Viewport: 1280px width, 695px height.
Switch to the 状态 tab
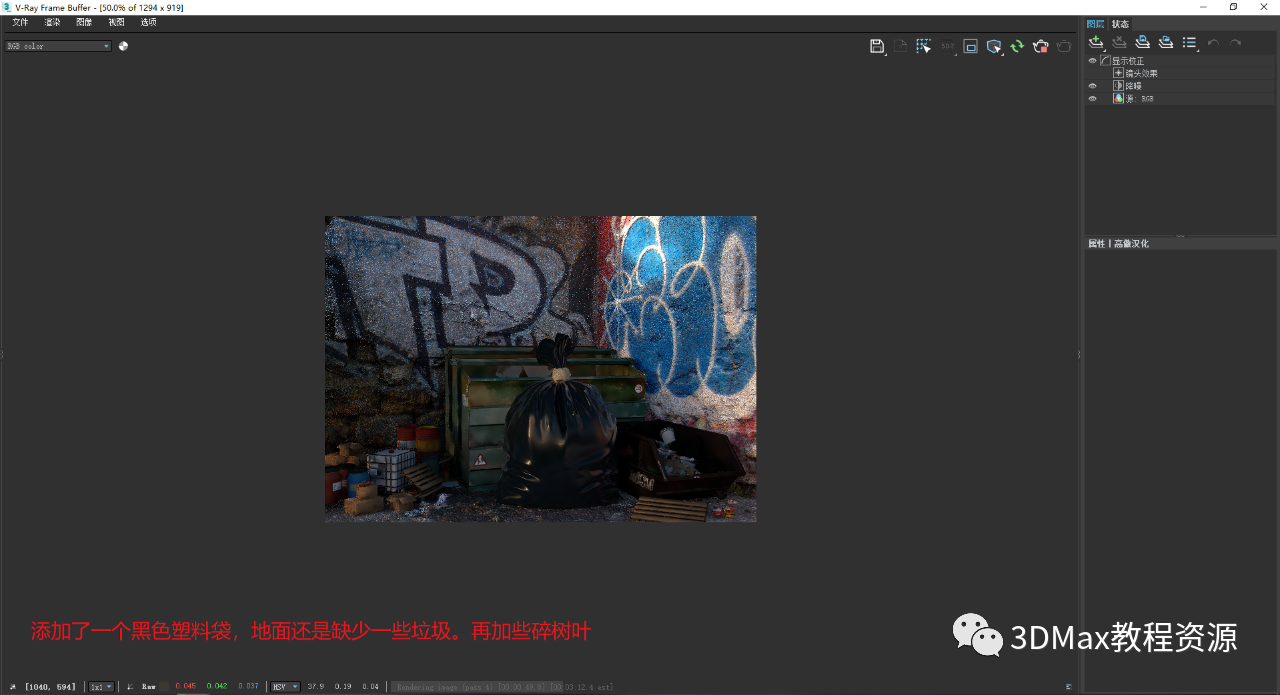[x=1119, y=23]
